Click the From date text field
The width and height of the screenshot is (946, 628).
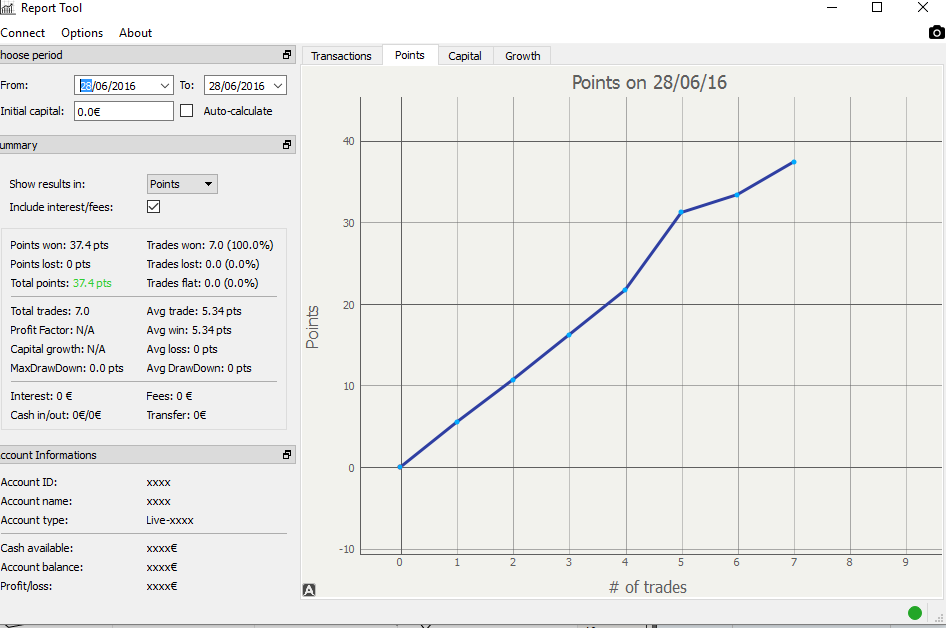pos(116,86)
